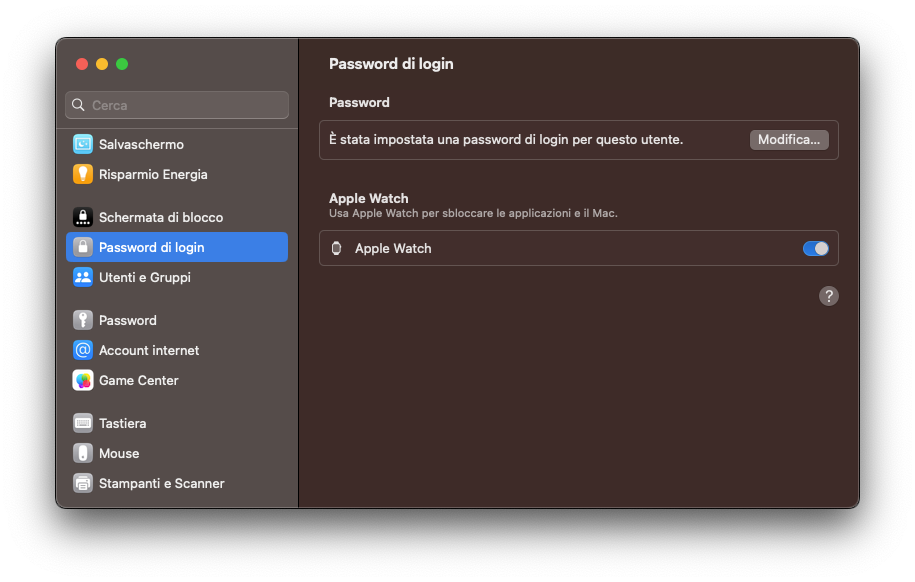Open the Risparmio Energia settings pane

point(153,174)
